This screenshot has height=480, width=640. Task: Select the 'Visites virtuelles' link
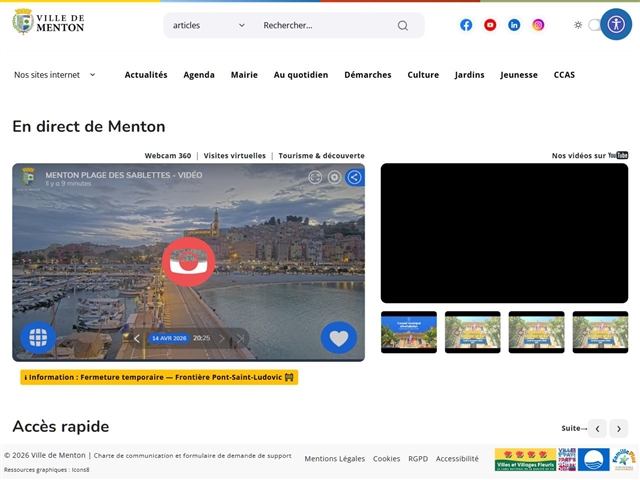(x=235, y=156)
